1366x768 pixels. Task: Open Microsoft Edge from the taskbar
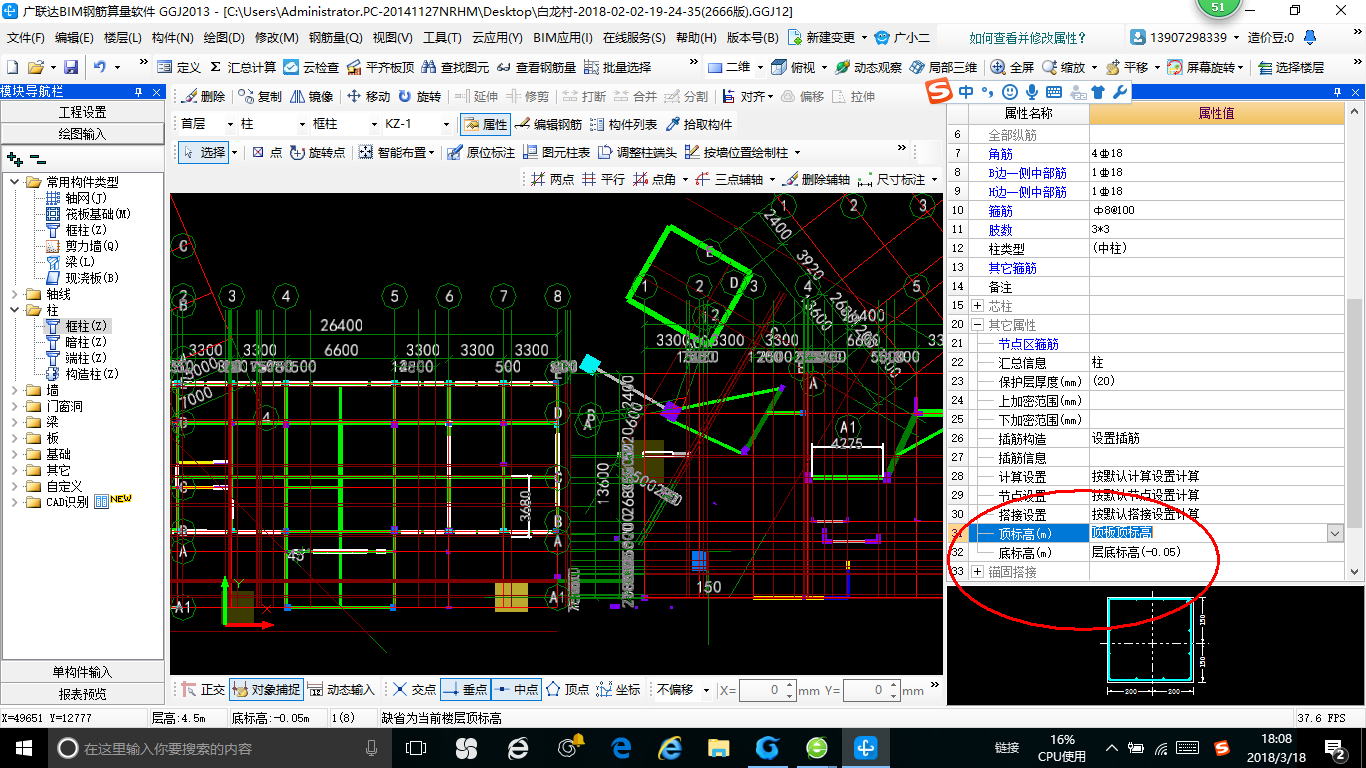(621, 747)
